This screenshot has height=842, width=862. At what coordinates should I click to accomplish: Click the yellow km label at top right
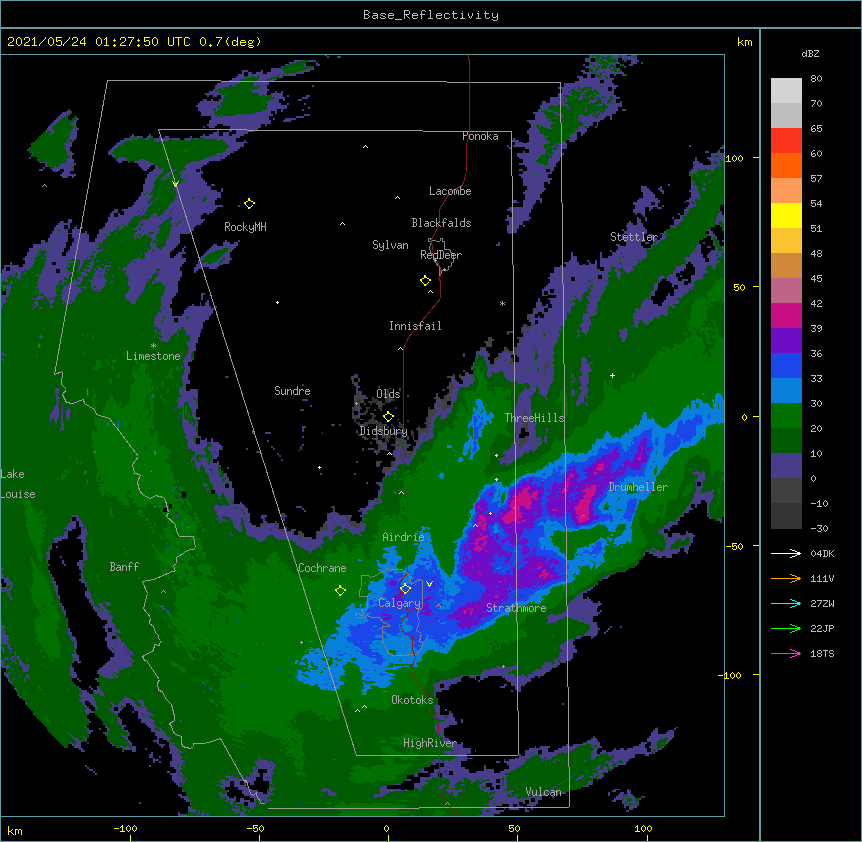(745, 42)
